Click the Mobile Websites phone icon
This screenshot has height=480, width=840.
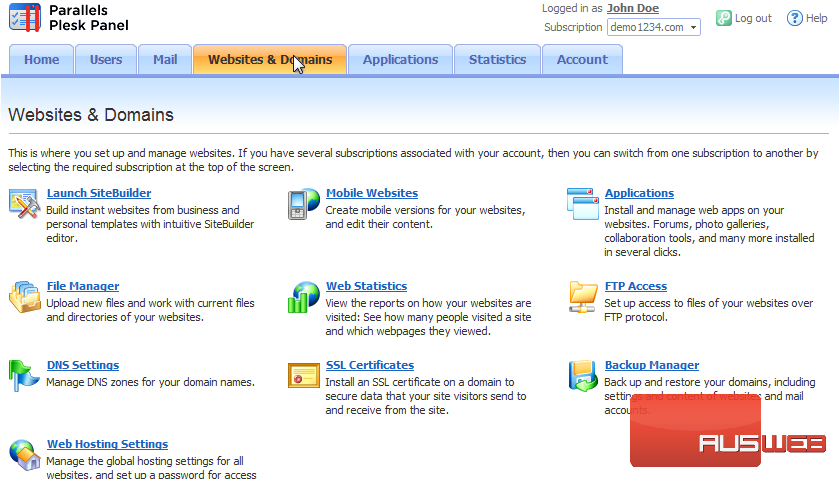[x=303, y=203]
